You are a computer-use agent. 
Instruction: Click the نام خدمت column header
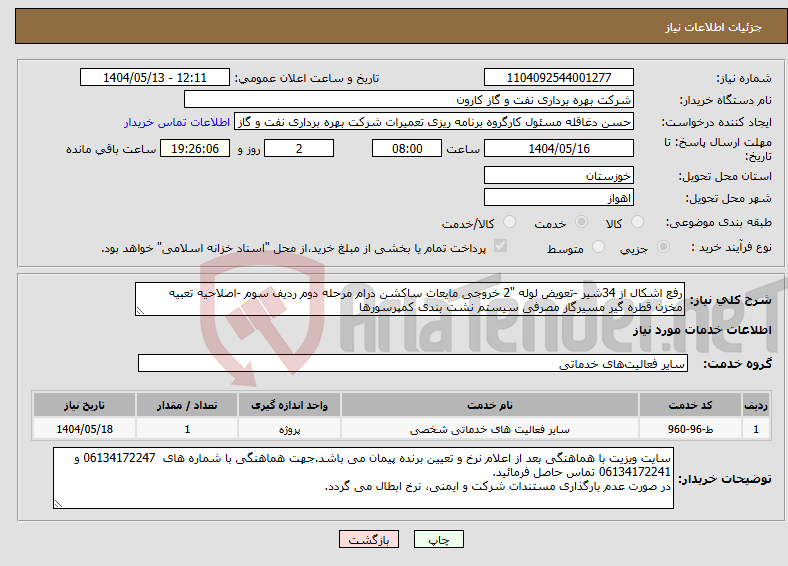coord(489,405)
